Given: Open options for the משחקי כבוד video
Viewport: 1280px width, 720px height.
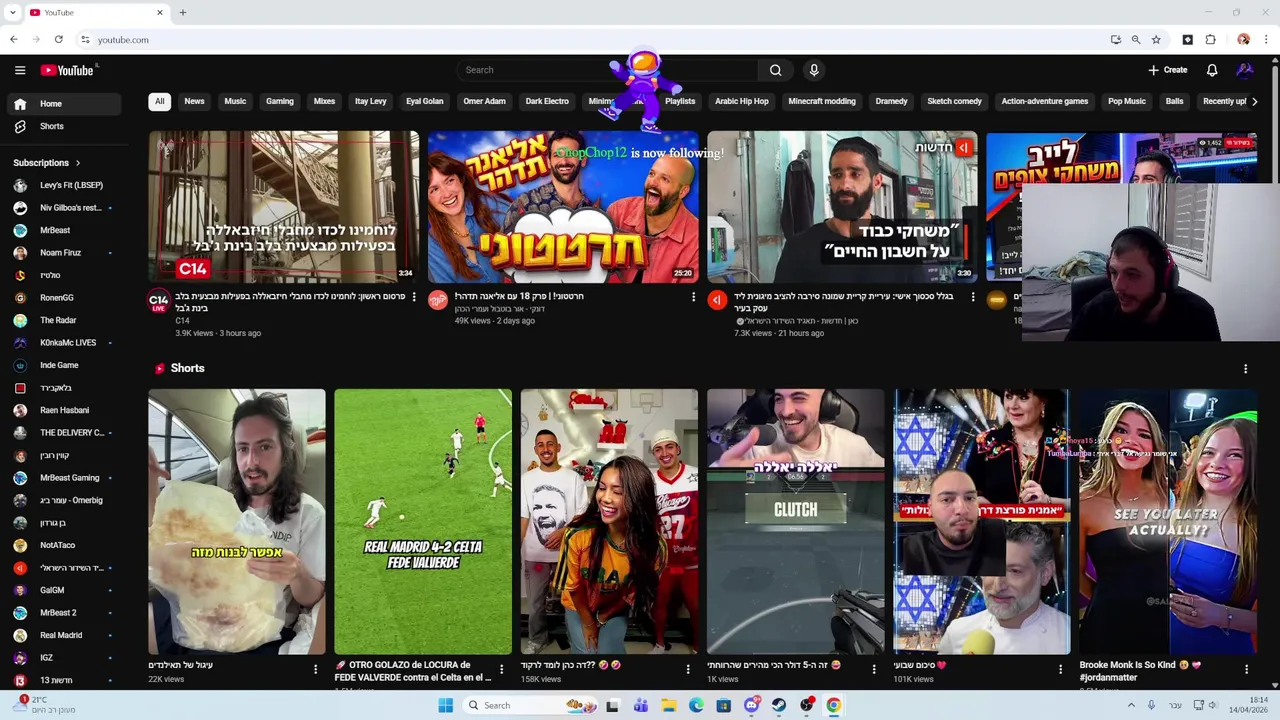Looking at the screenshot, I should pos(972,297).
